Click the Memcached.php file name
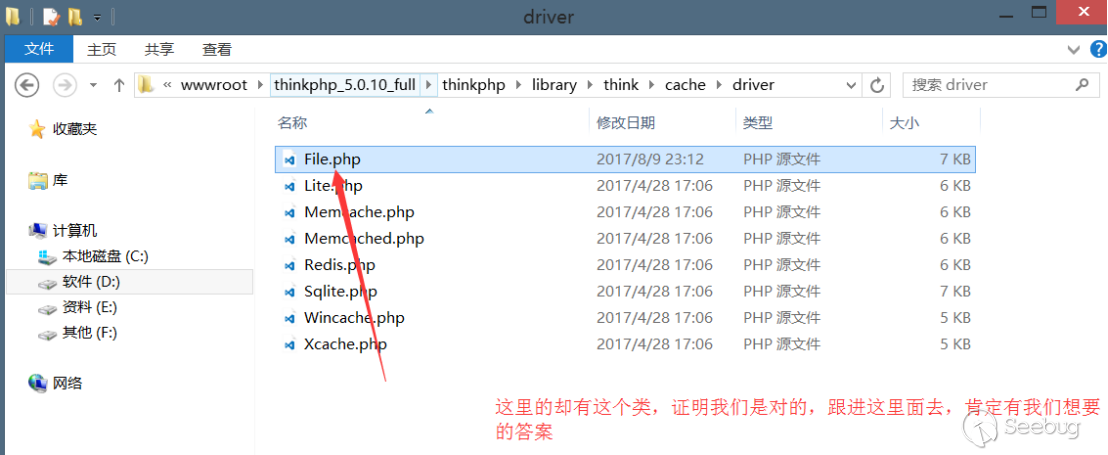This screenshot has width=1108, height=455. pos(364,239)
